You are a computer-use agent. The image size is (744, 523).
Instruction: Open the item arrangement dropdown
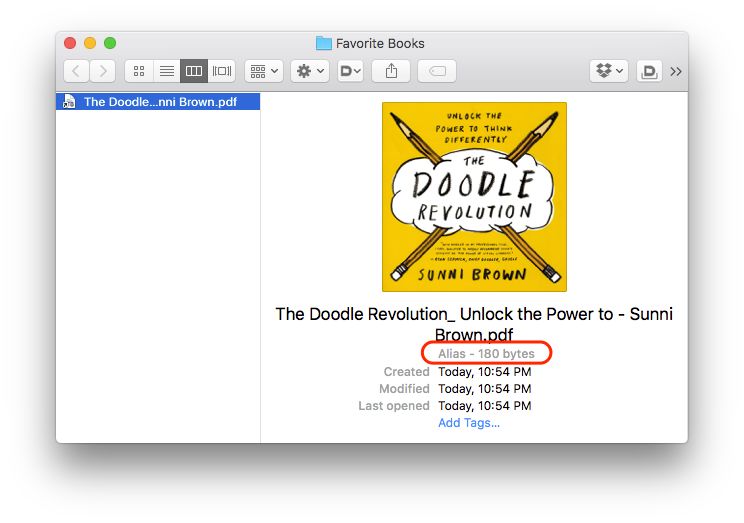coord(264,71)
